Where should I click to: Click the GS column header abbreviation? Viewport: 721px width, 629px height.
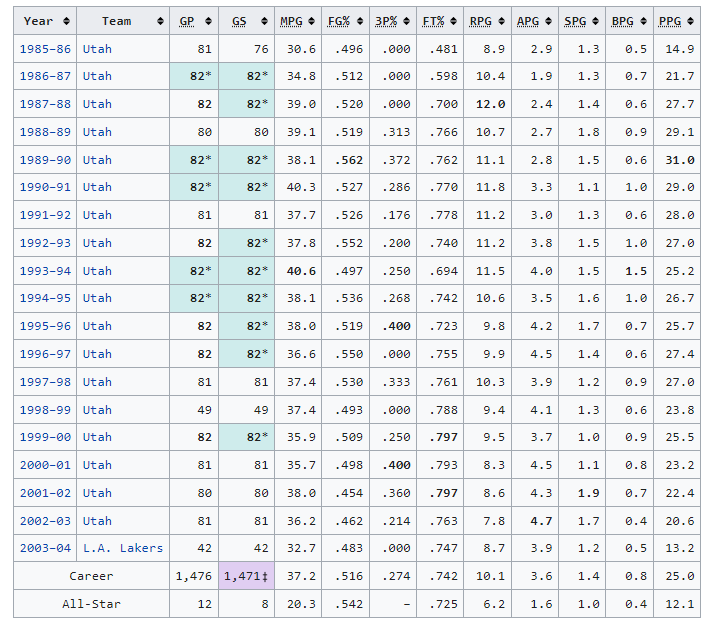coord(239,21)
